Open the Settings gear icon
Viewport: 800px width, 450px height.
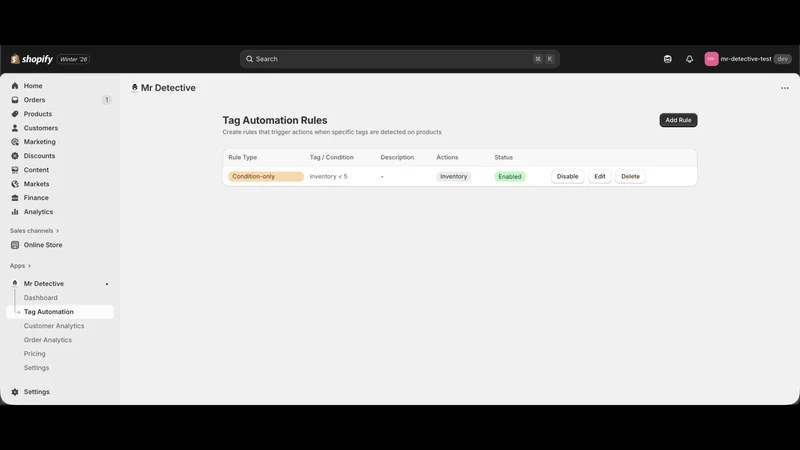[x=15, y=392]
